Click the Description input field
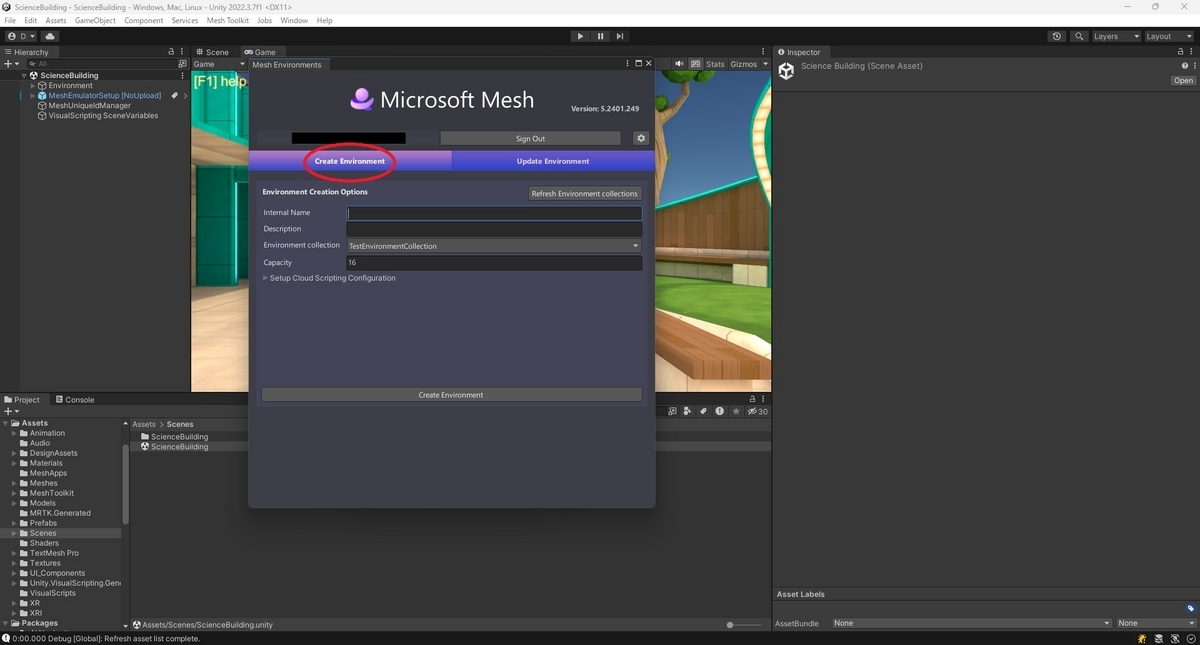1200x645 pixels. pos(494,229)
